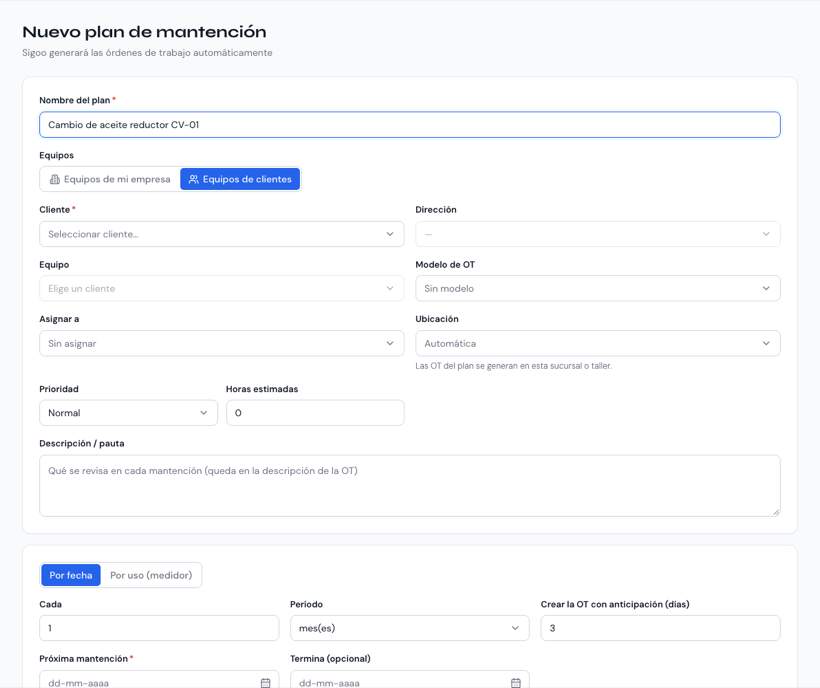Open the Modelo de OT dropdown
Image resolution: width=820 pixels, height=688 pixels.
tap(598, 289)
